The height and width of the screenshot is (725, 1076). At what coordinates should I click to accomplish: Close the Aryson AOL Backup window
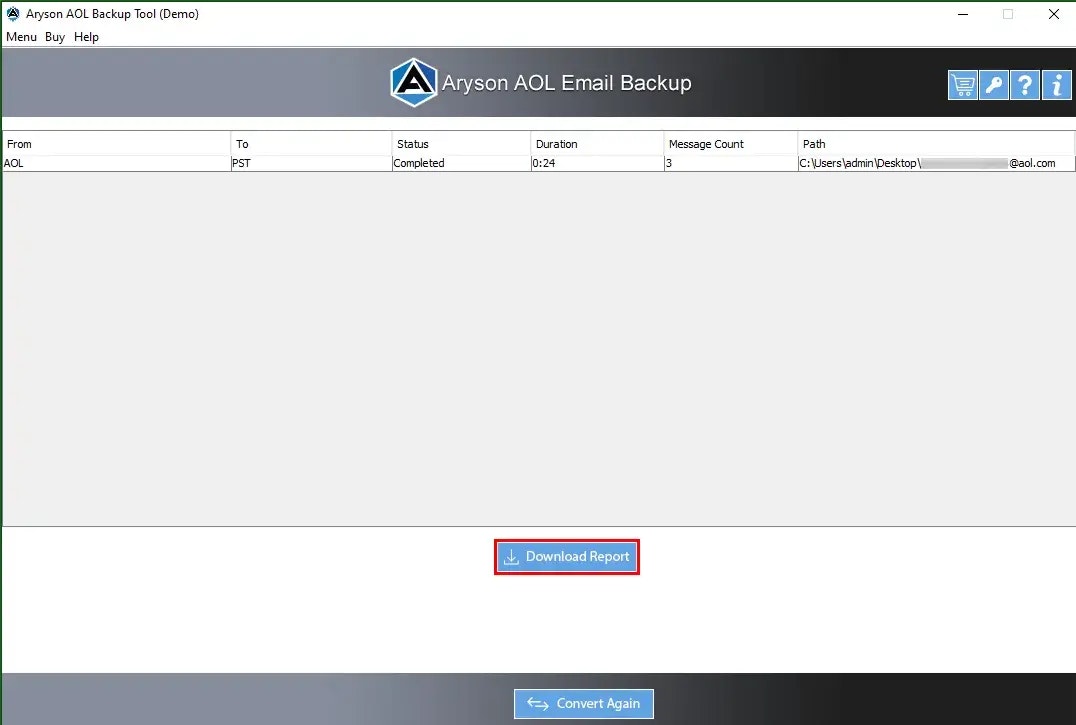pyautogui.click(x=1053, y=14)
